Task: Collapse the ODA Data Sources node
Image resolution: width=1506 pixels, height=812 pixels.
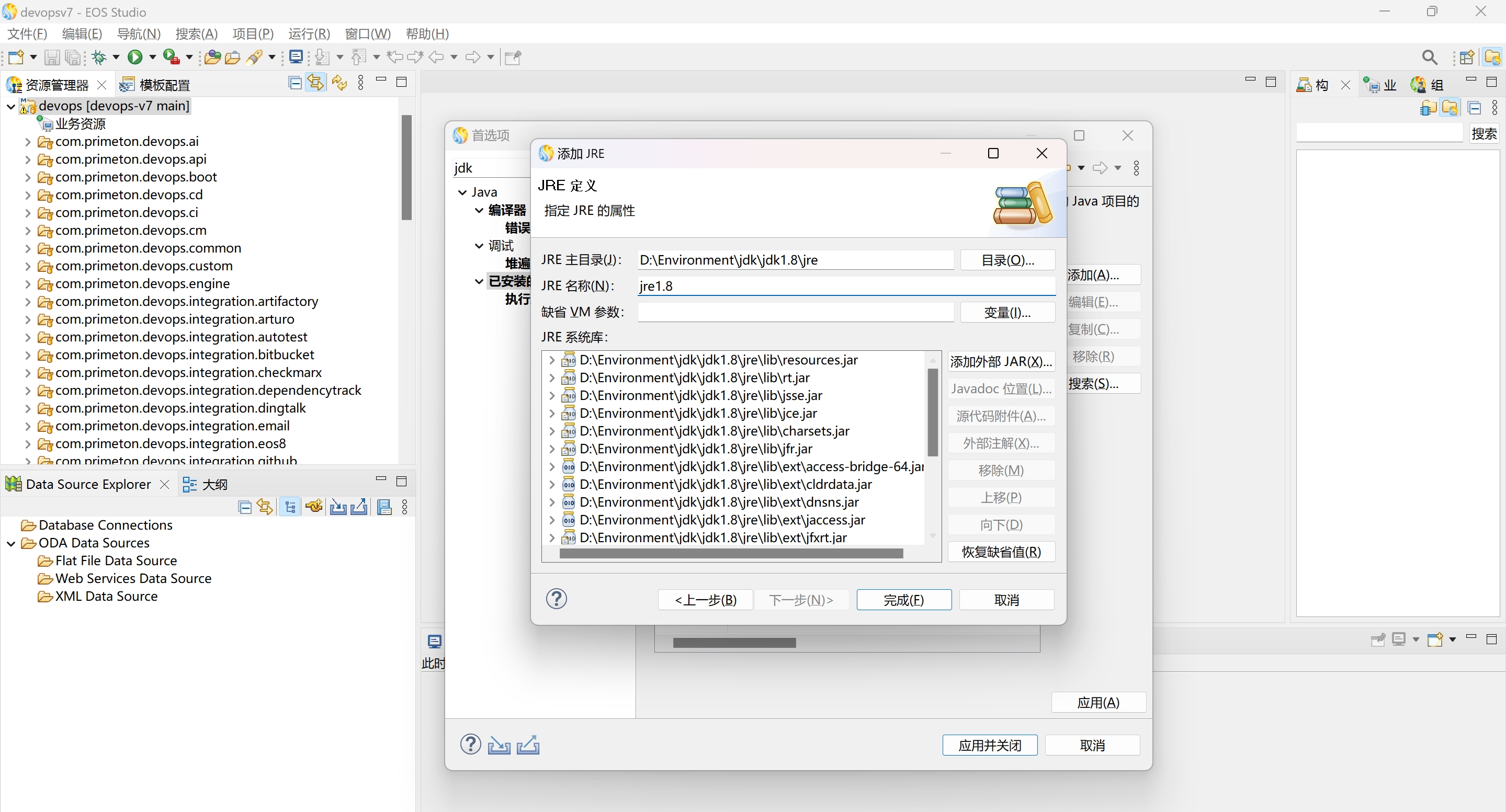Action: pyautogui.click(x=11, y=543)
